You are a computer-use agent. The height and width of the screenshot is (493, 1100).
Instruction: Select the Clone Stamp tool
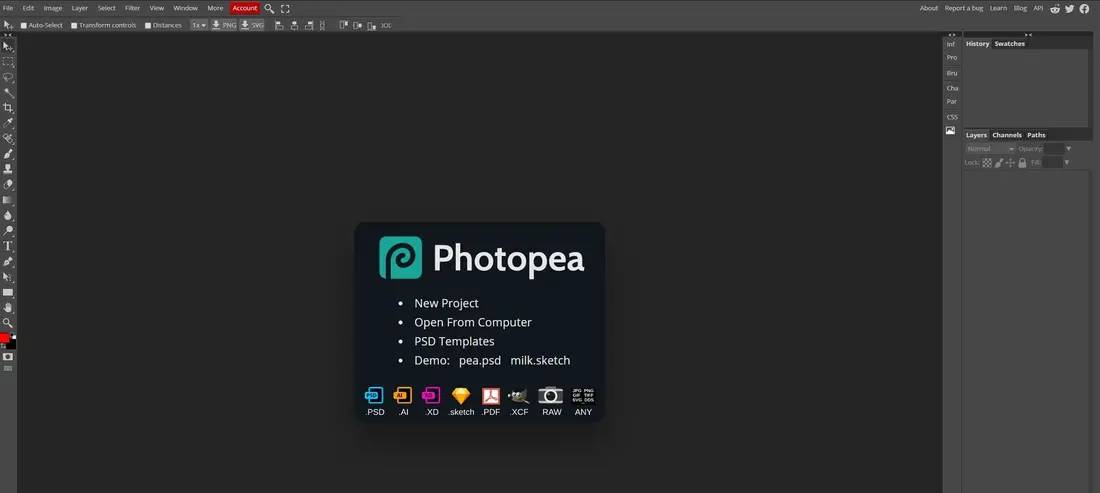(8, 169)
